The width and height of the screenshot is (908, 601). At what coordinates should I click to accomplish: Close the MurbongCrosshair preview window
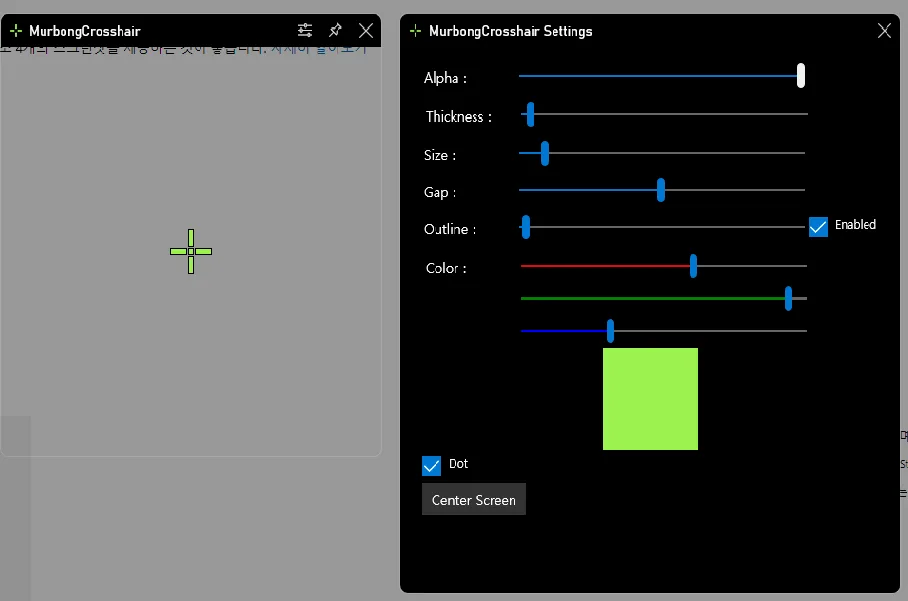point(366,31)
